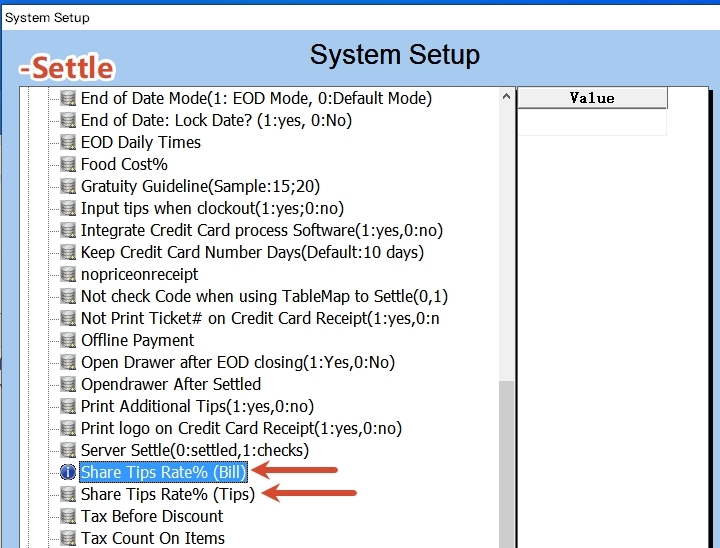The height and width of the screenshot is (548, 720).
Task: Click database icon beside End of Date: Lock Date
Action: (68, 120)
